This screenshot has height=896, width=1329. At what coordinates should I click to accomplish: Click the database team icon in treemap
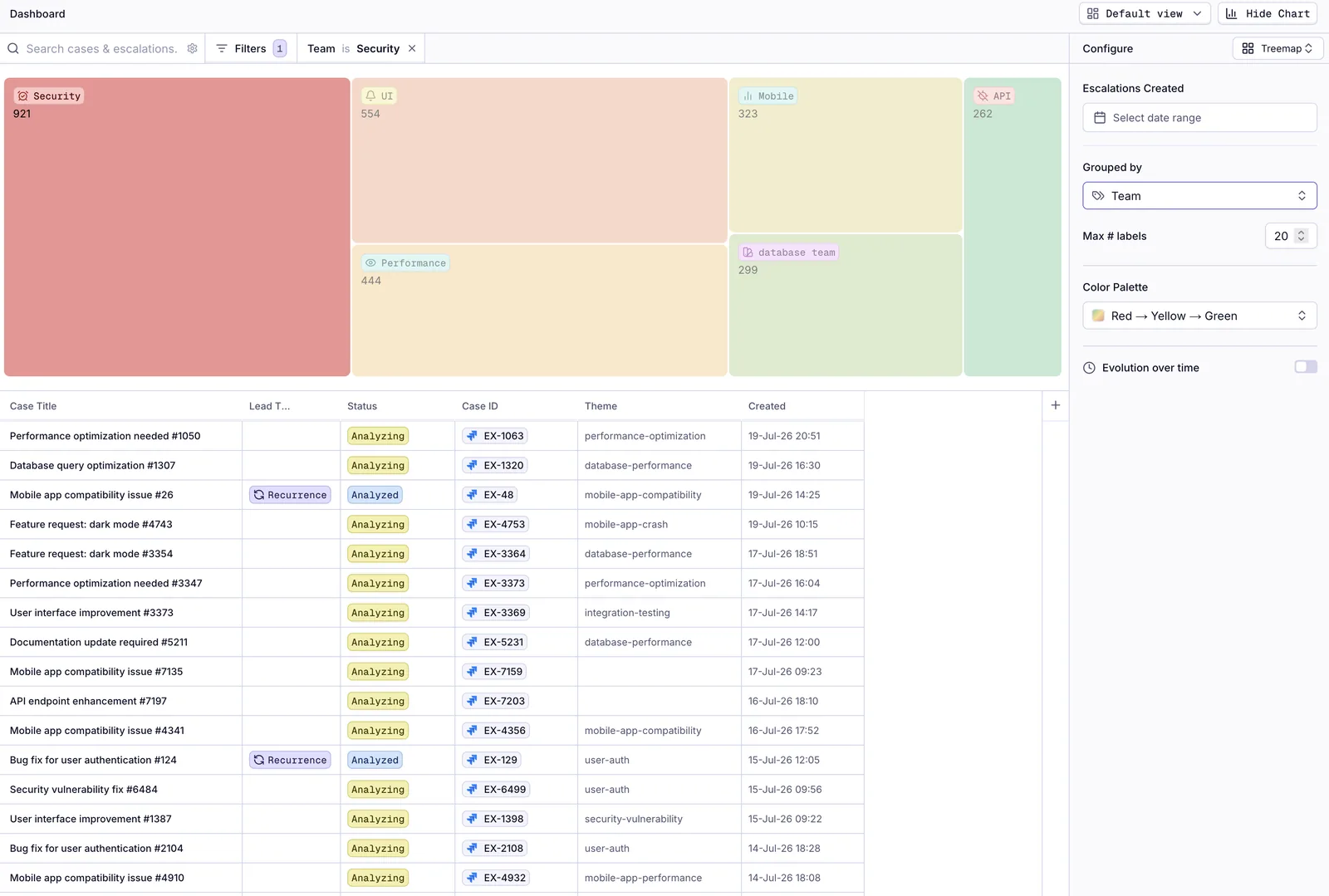[748, 252]
